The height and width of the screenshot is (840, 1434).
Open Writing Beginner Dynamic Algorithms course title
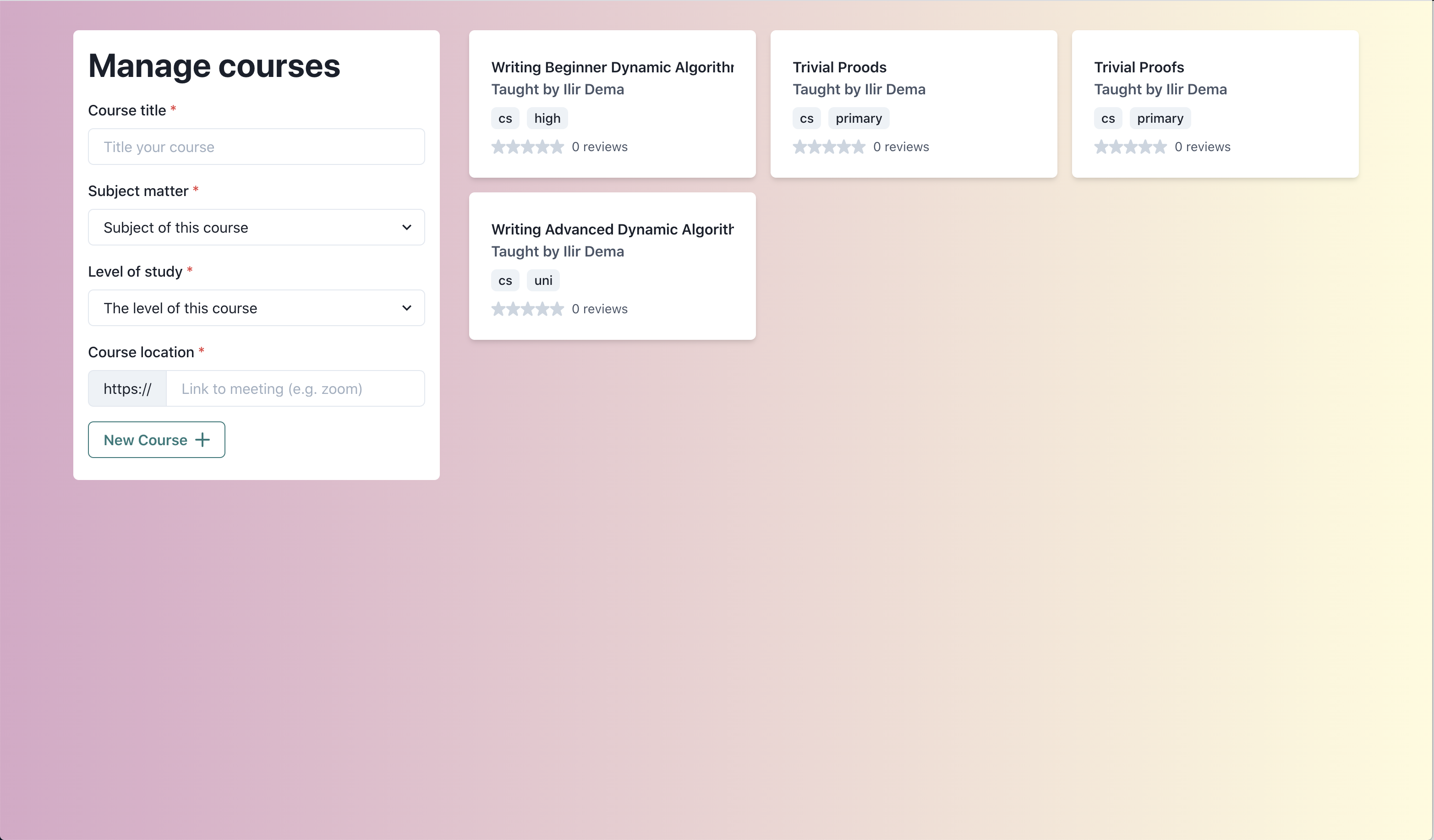(x=612, y=67)
